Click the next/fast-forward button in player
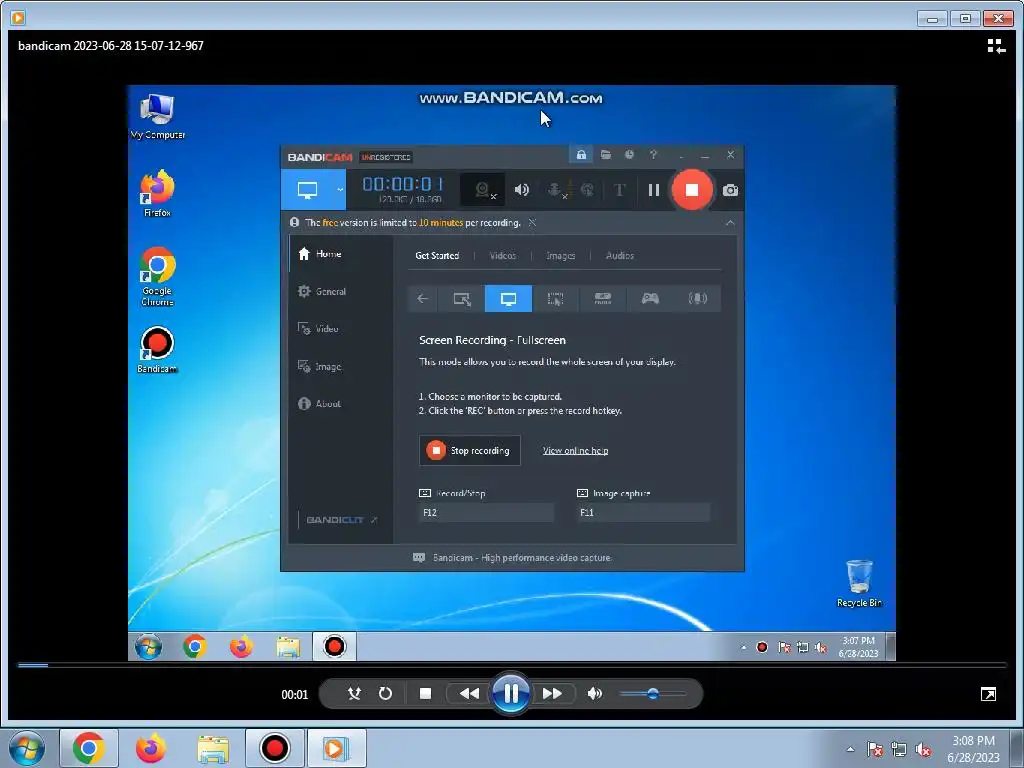1024x768 pixels. tap(552, 694)
